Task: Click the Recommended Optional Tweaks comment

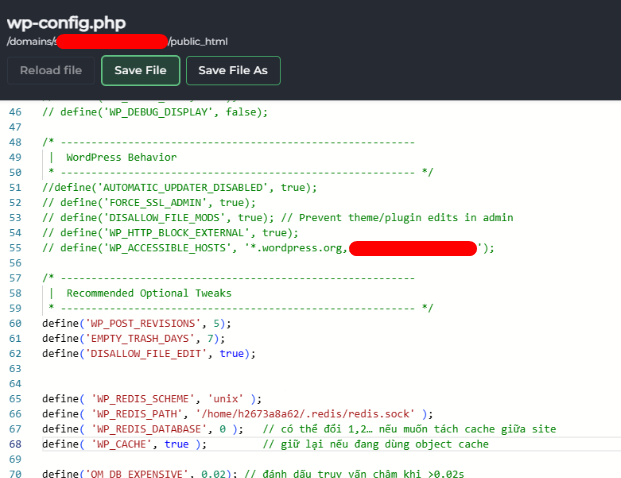Action: (148, 293)
